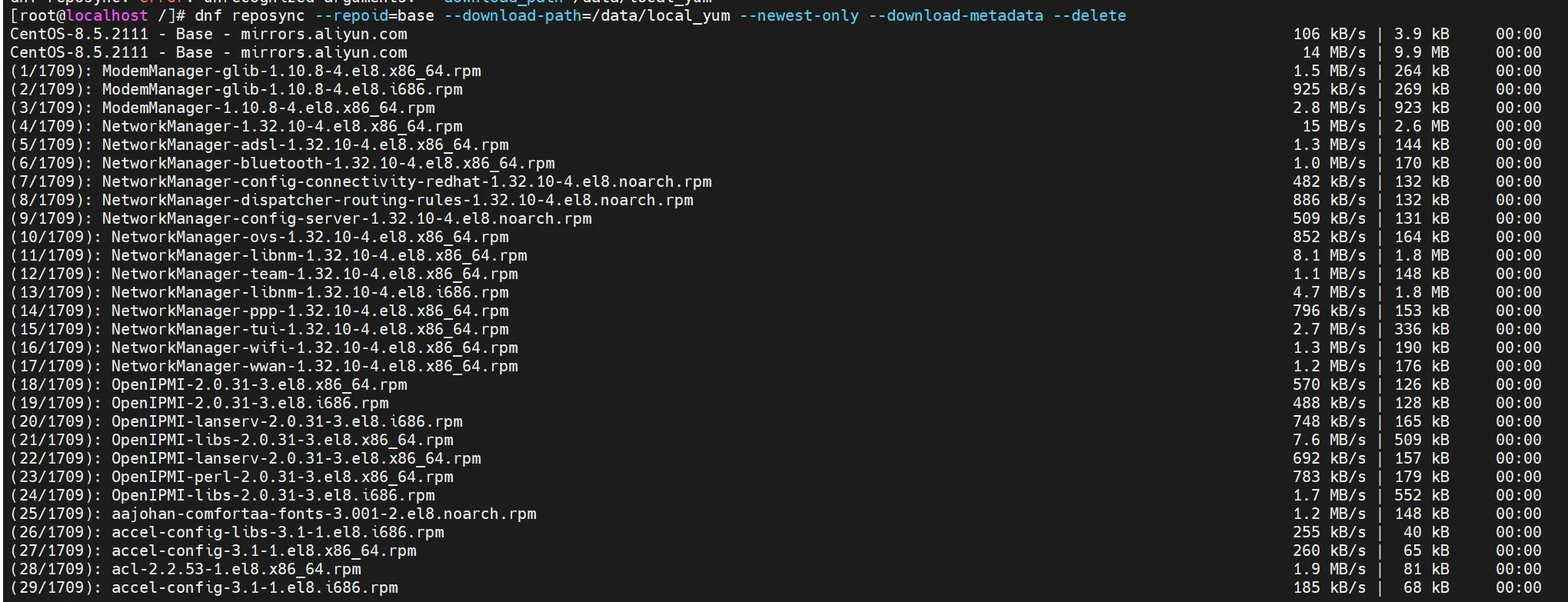
Task: Click the --delete flag at the command's end
Action: tap(1089, 15)
